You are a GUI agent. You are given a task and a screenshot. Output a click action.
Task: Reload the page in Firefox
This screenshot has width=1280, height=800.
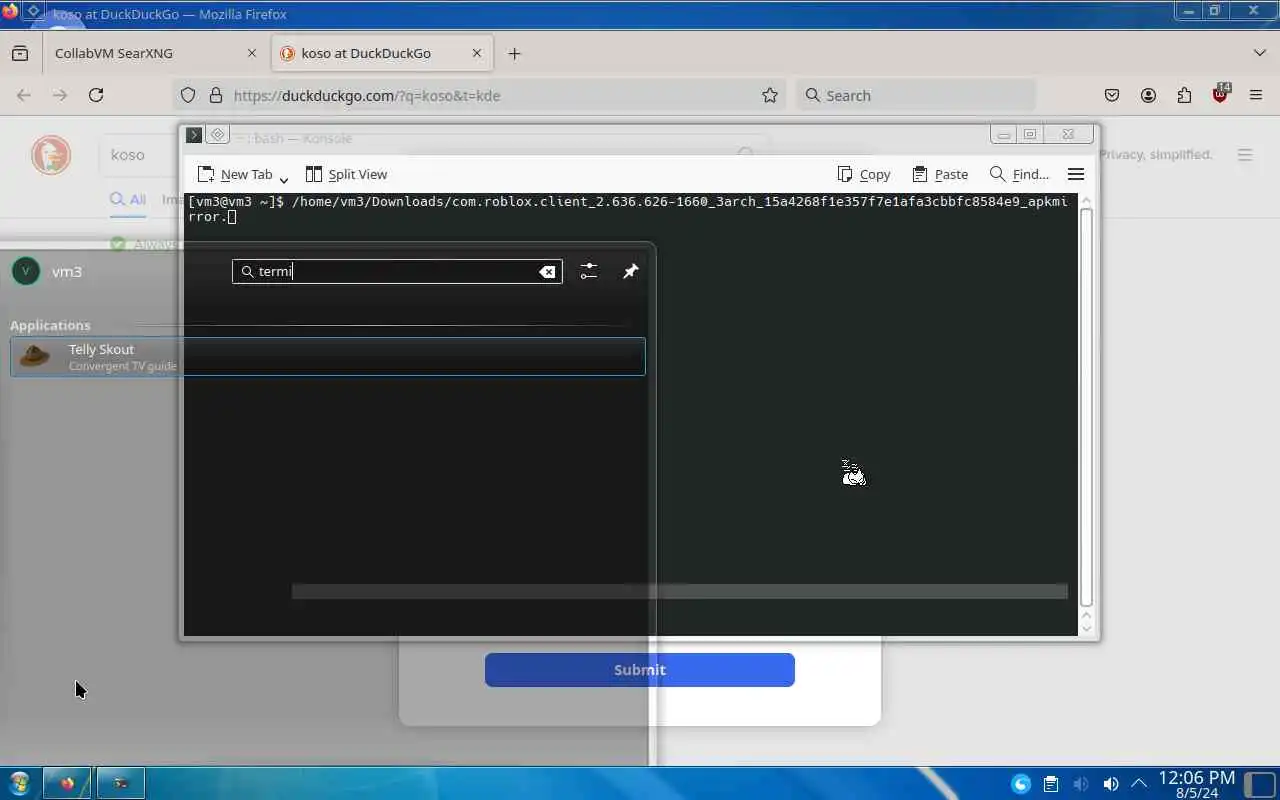(x=96, y=95)
